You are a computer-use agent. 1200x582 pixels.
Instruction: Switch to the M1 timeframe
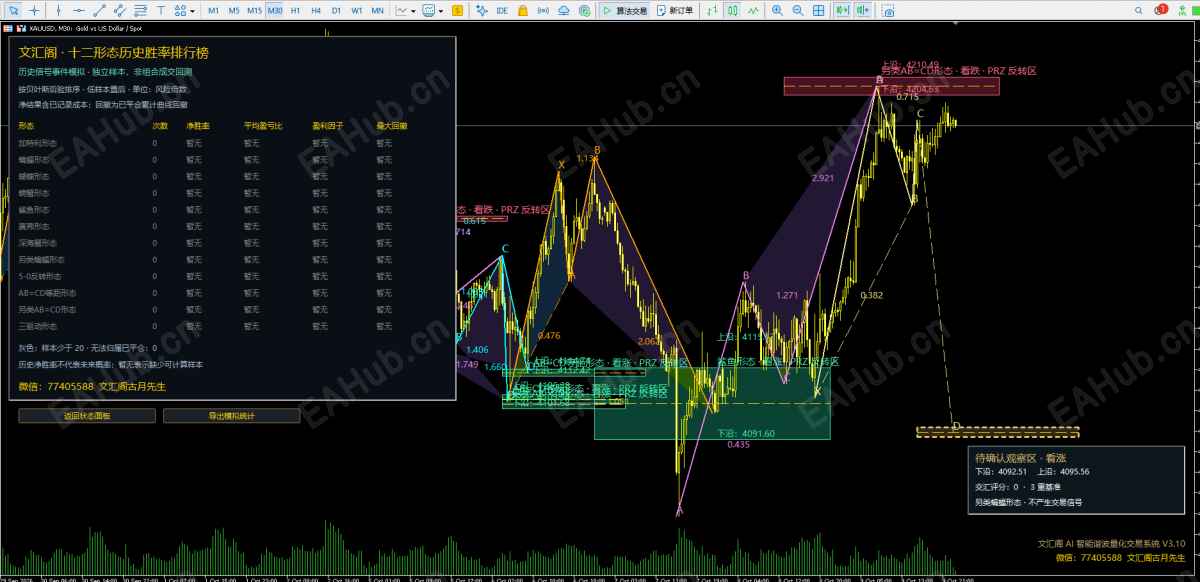coord(213,10)
